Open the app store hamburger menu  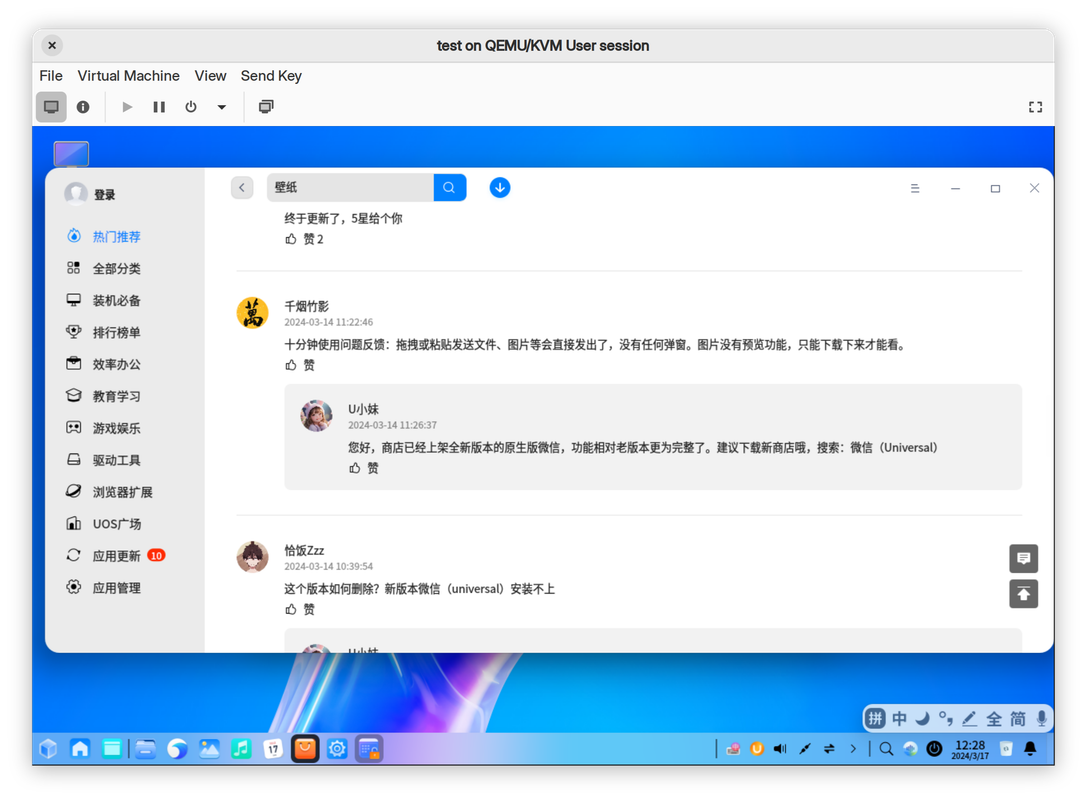(x=915, y=188)
